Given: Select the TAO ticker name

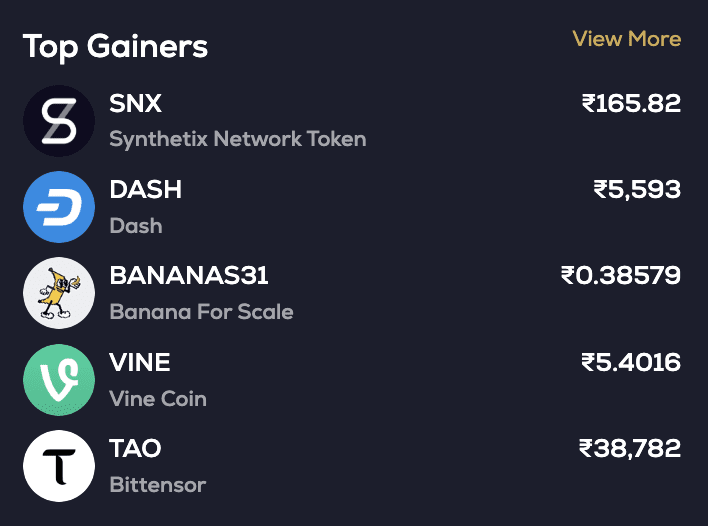Looking at the screenshot, I should 135,448.
